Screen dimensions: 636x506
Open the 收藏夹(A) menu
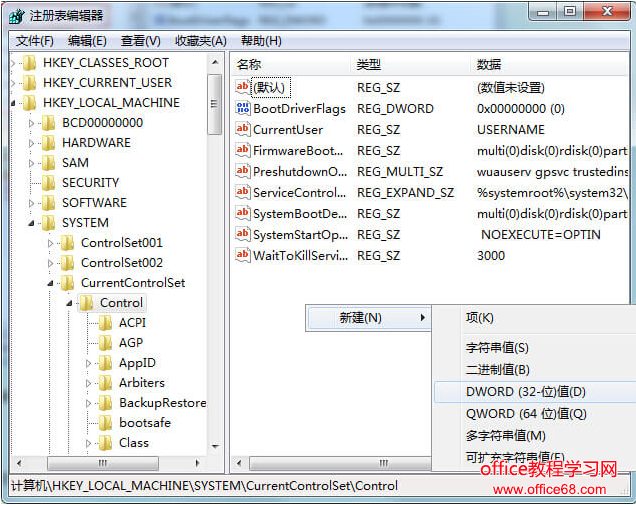coord(201,41)
